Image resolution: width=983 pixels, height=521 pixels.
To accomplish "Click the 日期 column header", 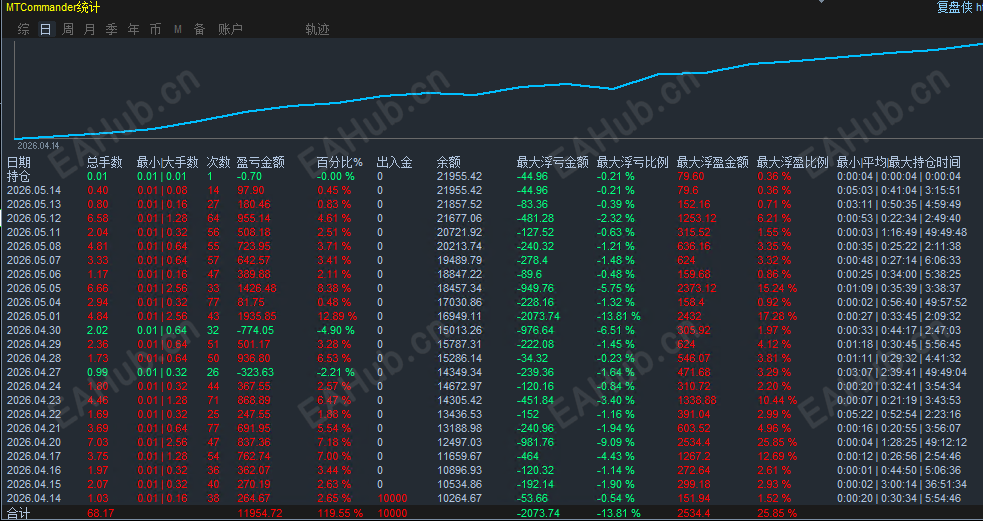I will pyautogui.click(x=18, y=162).
